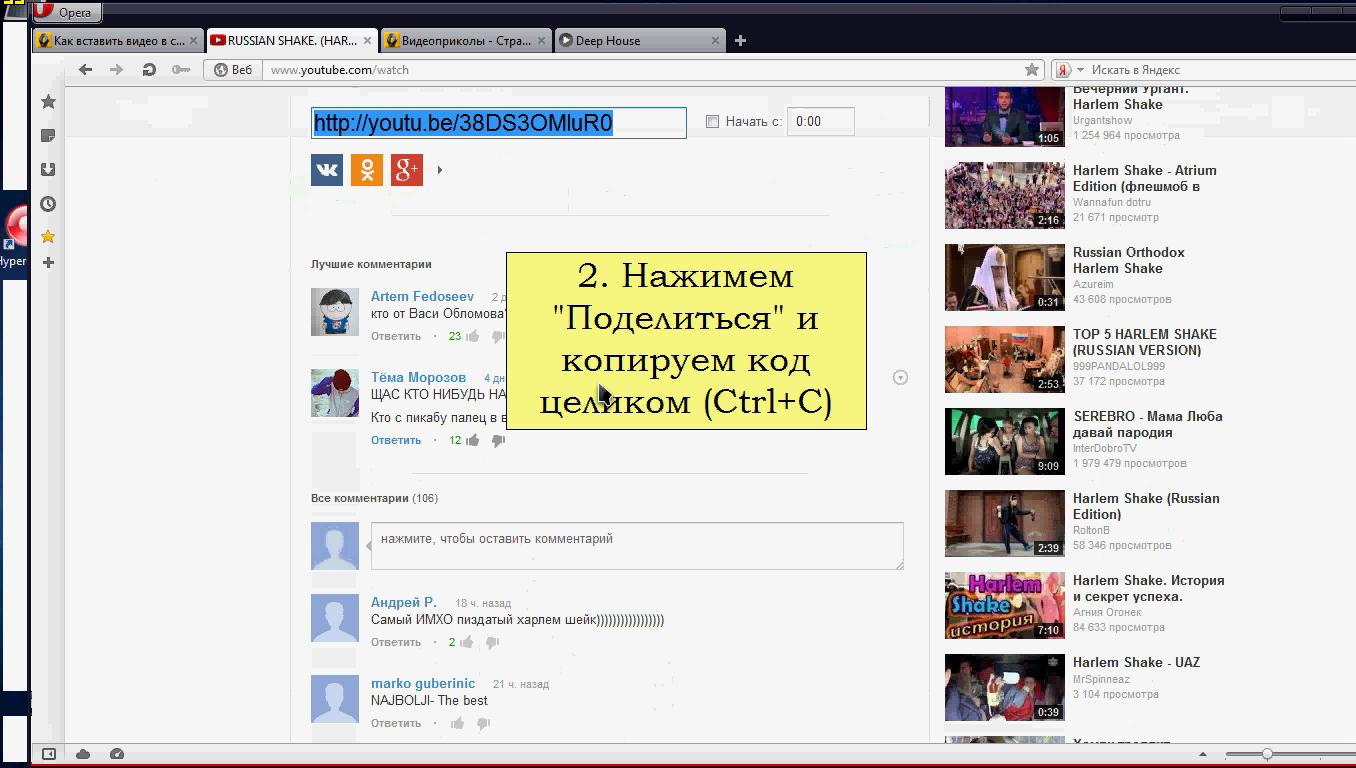The height and width of the screenshot is (768, 1356).
Task: Switch to Deep House tab
Action: (640, 41)
